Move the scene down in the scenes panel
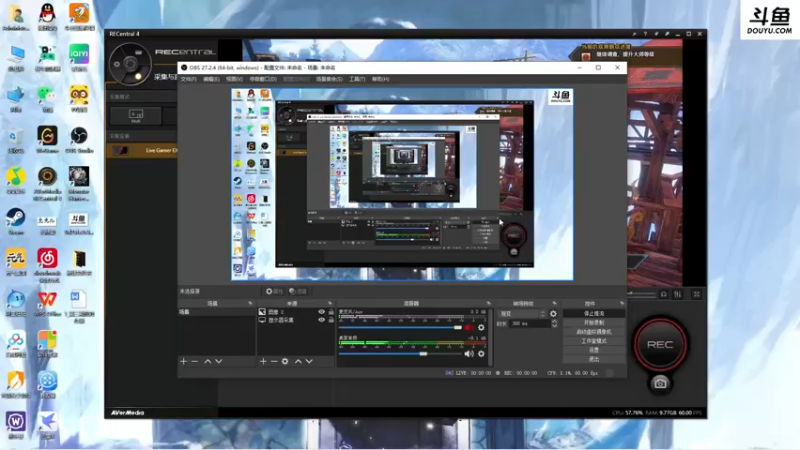This screenshot has width=800, height=450. coord(219,361)
